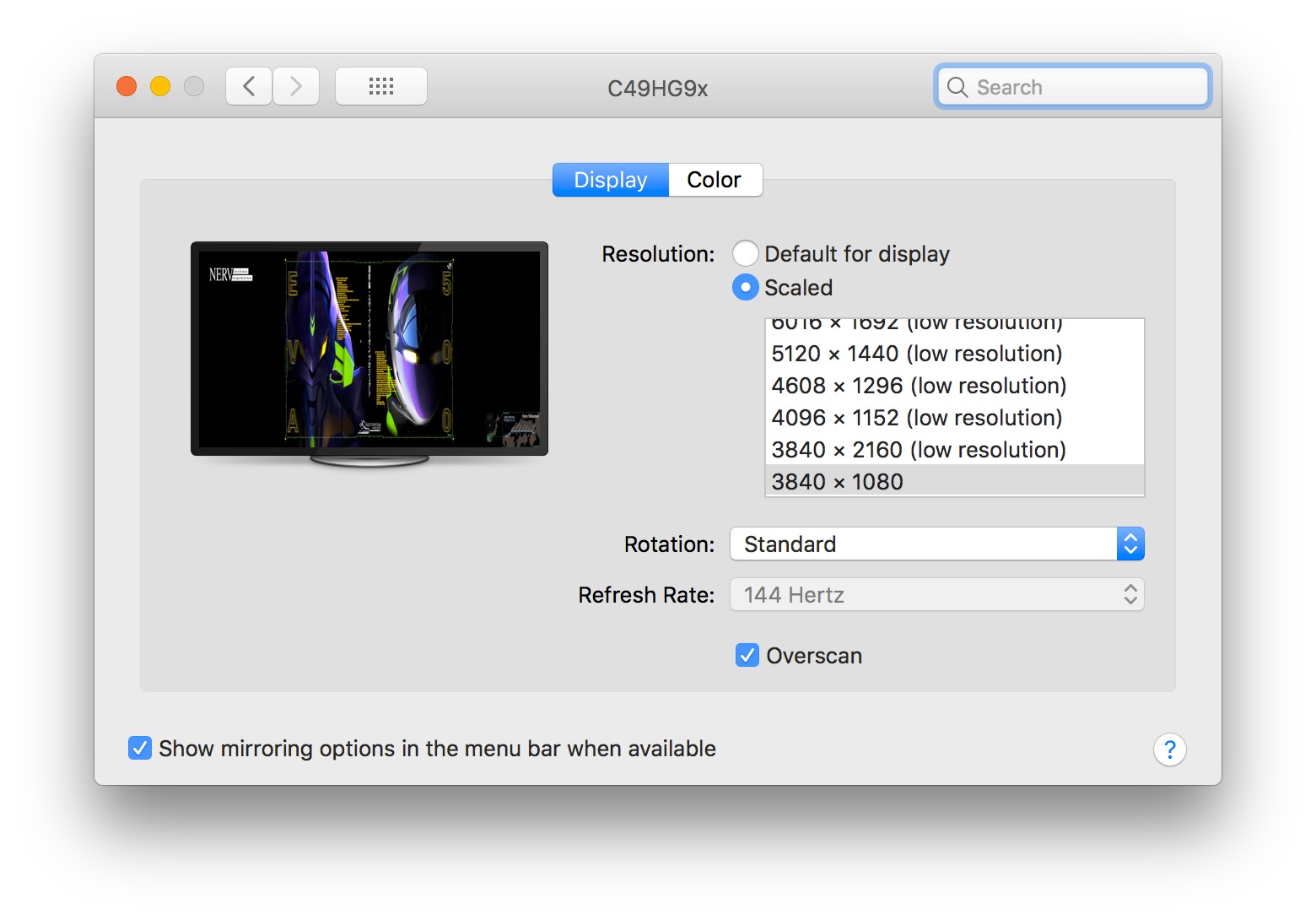Go forward with the right chevron button
The width and height of the screenshot is (1316, 920).
point(296,86)
